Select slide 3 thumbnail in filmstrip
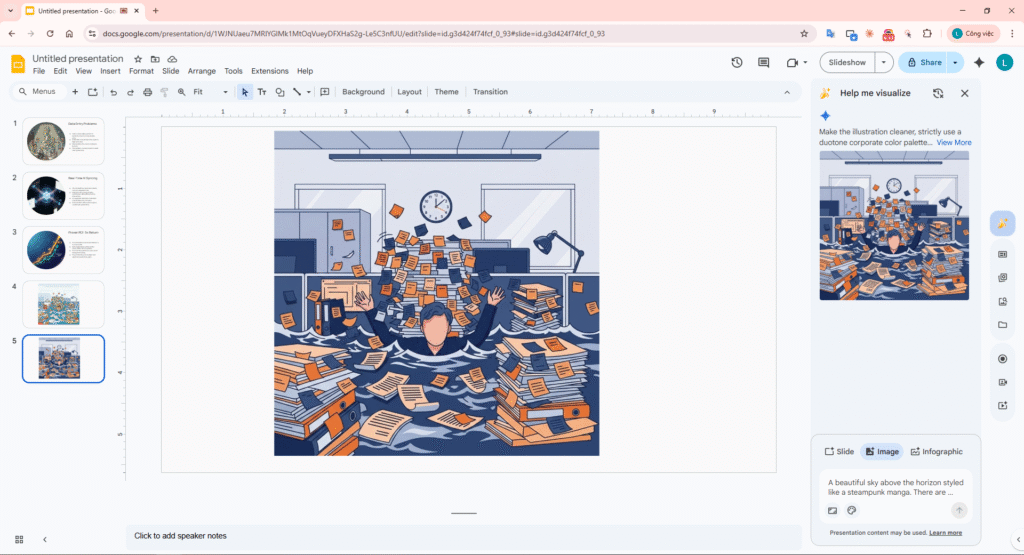The image size is (1024, 555). 63,250
